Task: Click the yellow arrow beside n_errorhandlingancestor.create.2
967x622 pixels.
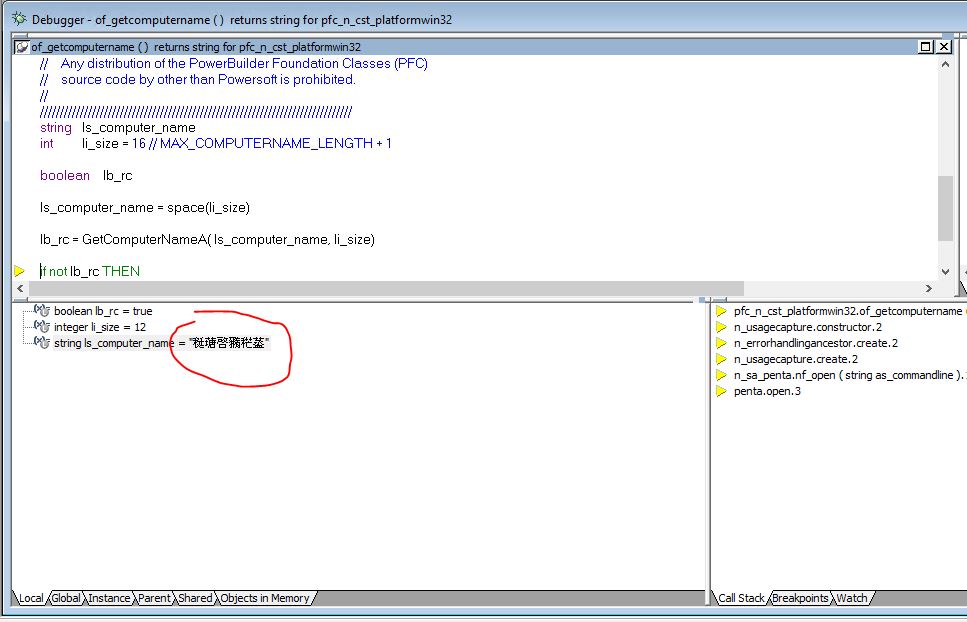Action: [x=720, y=343]
